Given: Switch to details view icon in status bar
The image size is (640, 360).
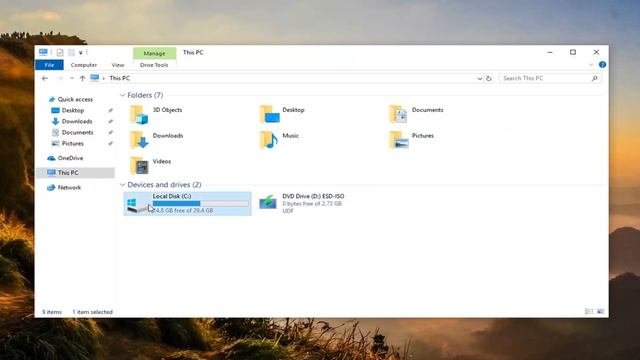Looking at the screenshot, I should point(589,311).
